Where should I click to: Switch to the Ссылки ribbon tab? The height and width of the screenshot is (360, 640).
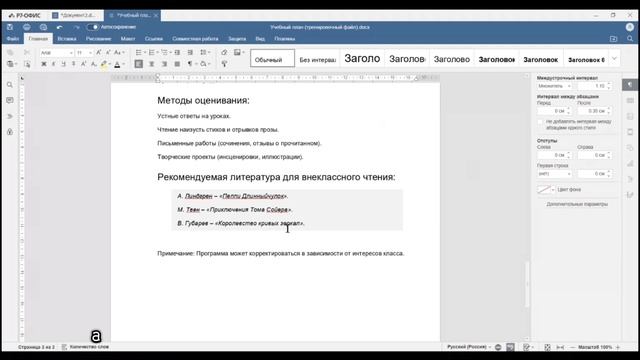click(x=154, y=39)
